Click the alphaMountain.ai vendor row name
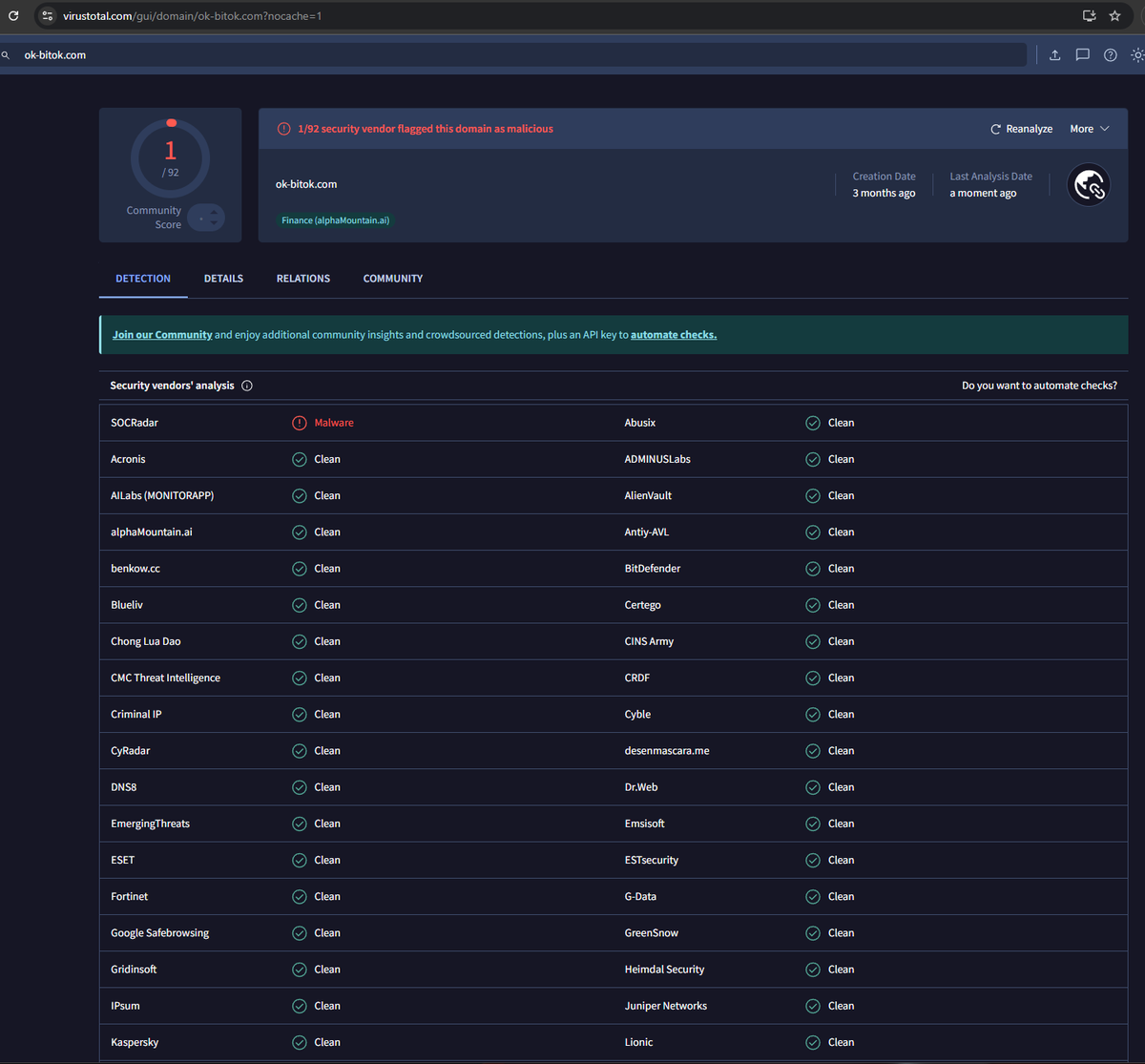 [x=152, y=532]
